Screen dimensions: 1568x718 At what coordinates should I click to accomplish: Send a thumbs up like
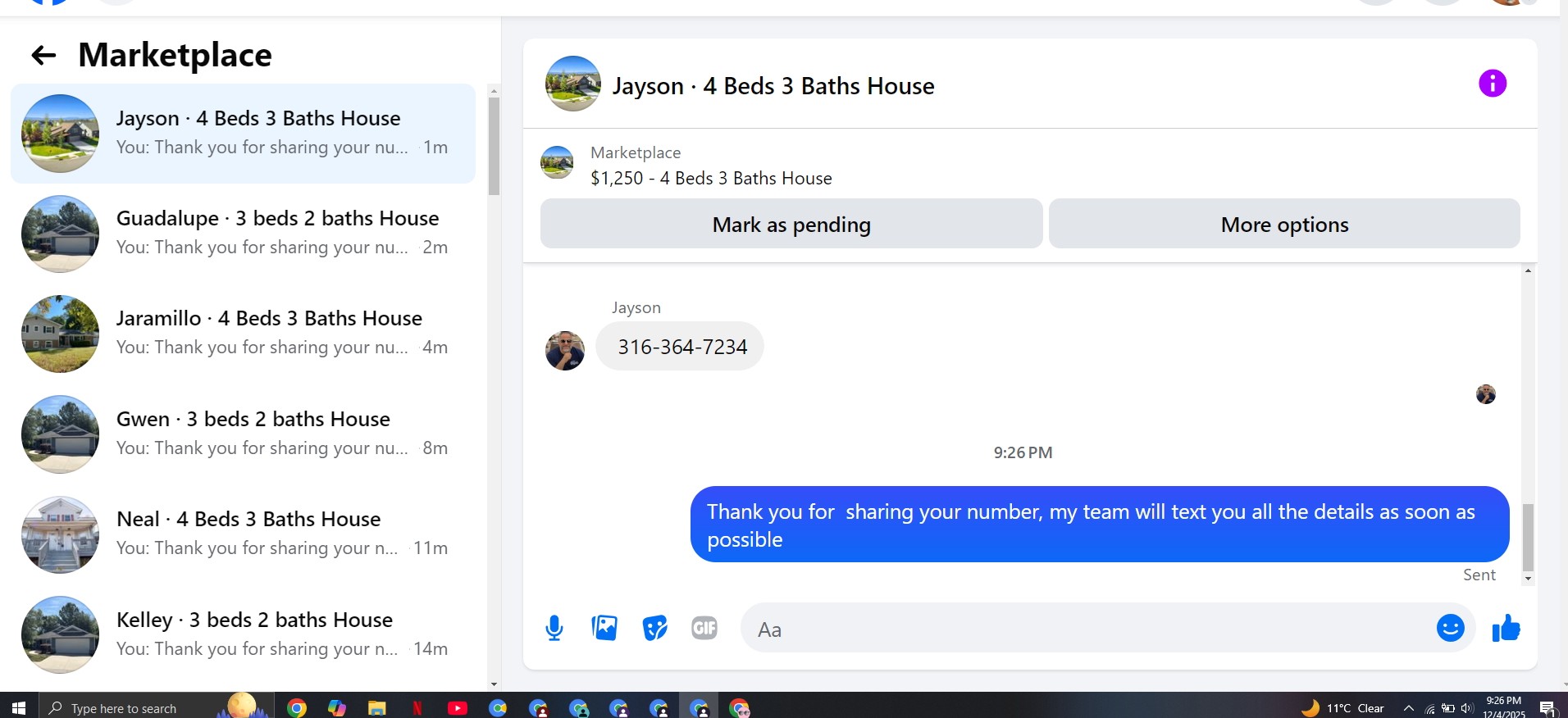coord(1506,628)
